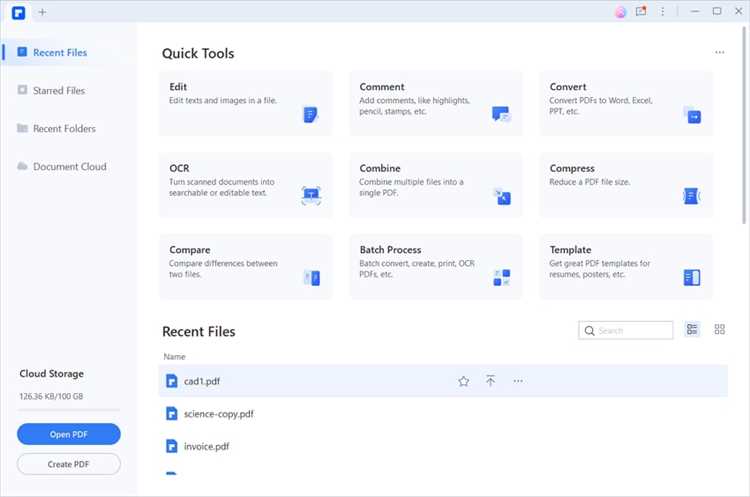Star the cad1.pdf file
Screen dimensions: 750x497
463,381
